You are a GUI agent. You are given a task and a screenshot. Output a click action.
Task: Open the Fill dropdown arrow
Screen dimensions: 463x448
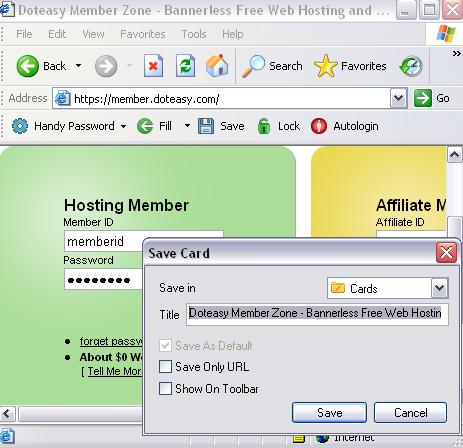[x=187, y=126]
